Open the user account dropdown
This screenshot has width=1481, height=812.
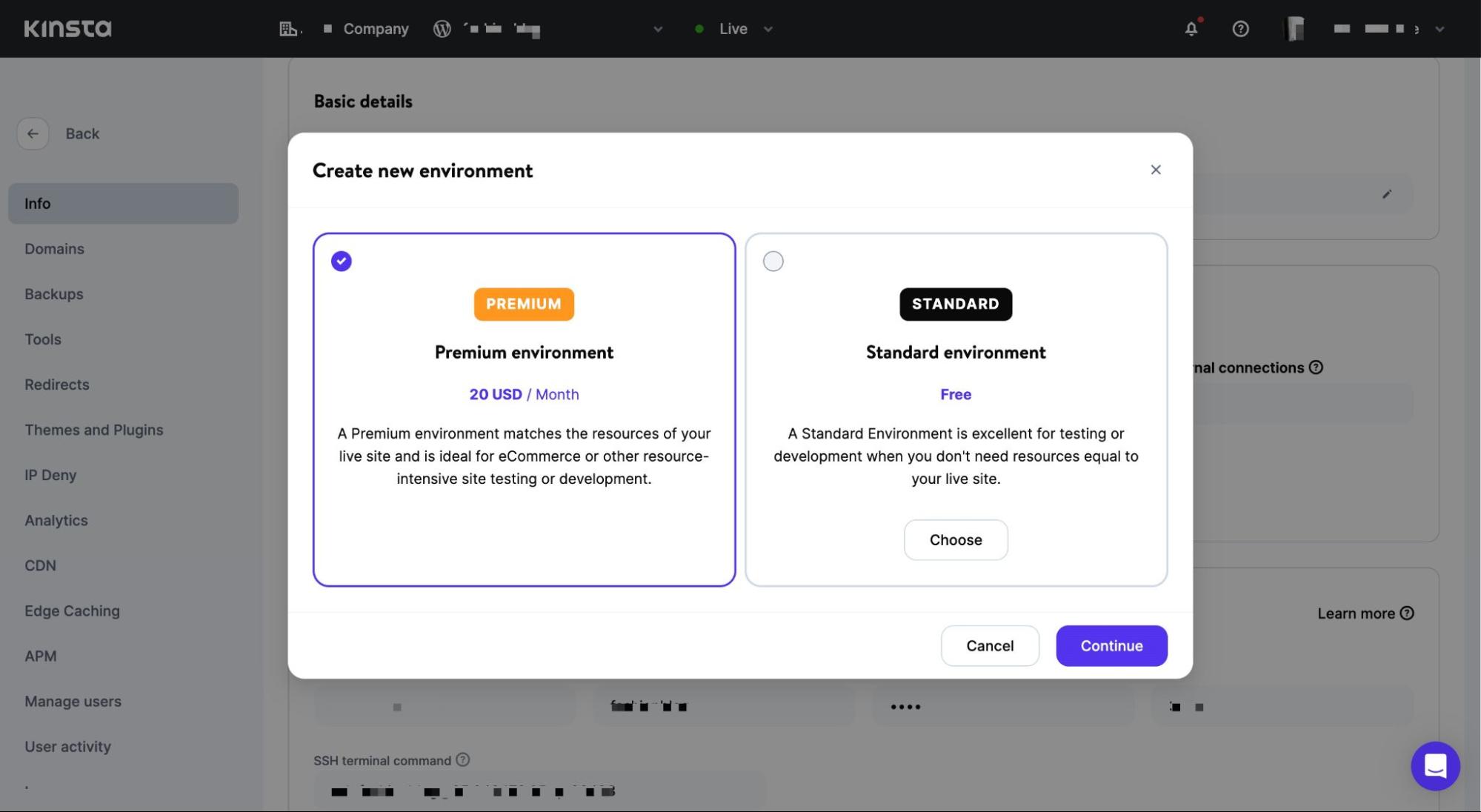point(1438,29)
